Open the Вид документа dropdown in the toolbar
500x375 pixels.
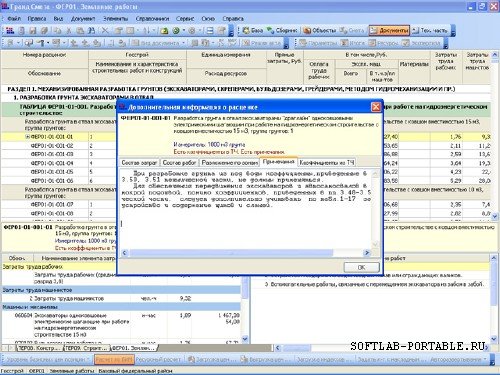coord(159,43)
